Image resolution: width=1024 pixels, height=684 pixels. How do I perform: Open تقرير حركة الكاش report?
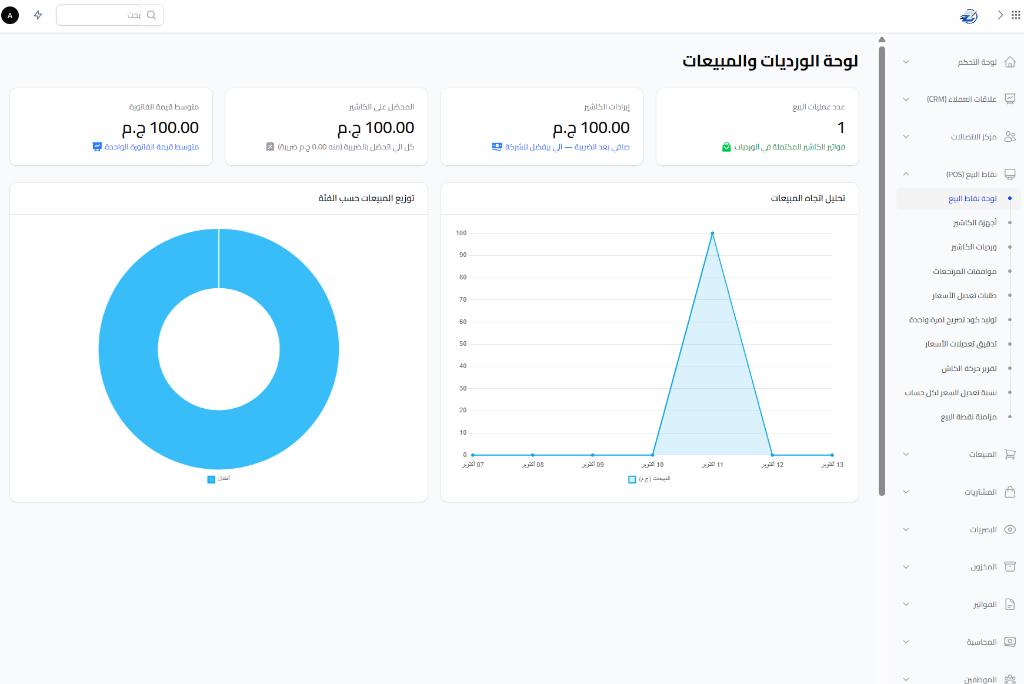click(969, 368)
